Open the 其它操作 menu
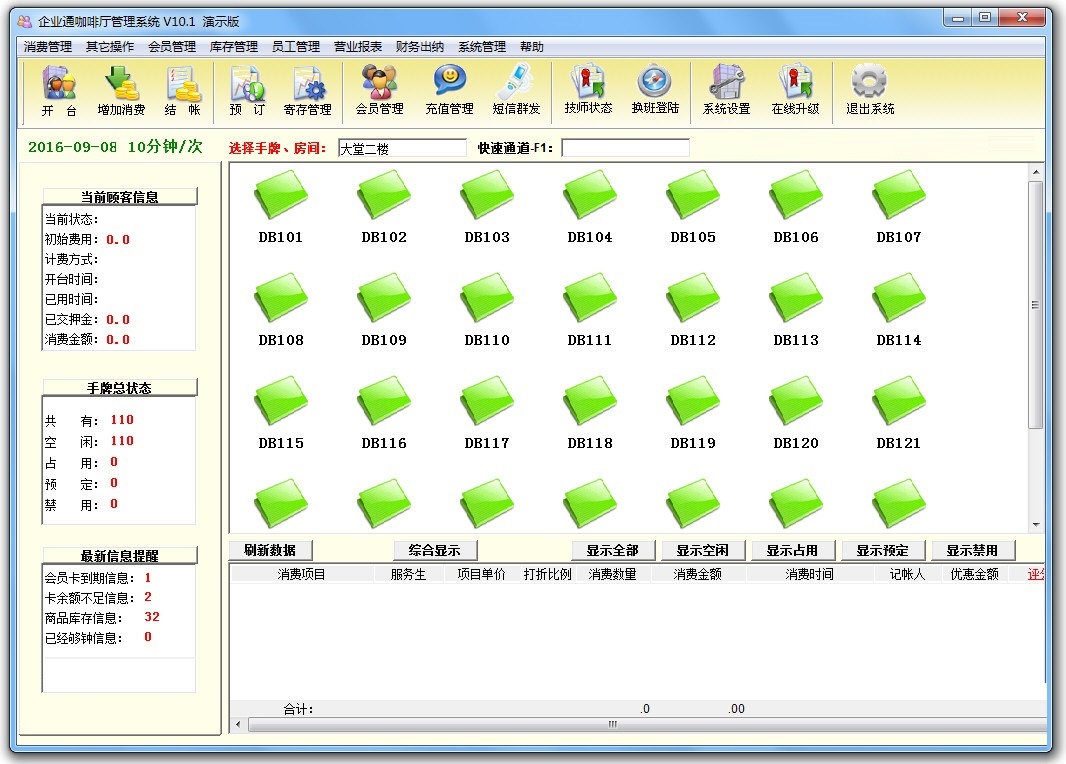Viewport: 1066px width, 764px height. click(109, 46)
